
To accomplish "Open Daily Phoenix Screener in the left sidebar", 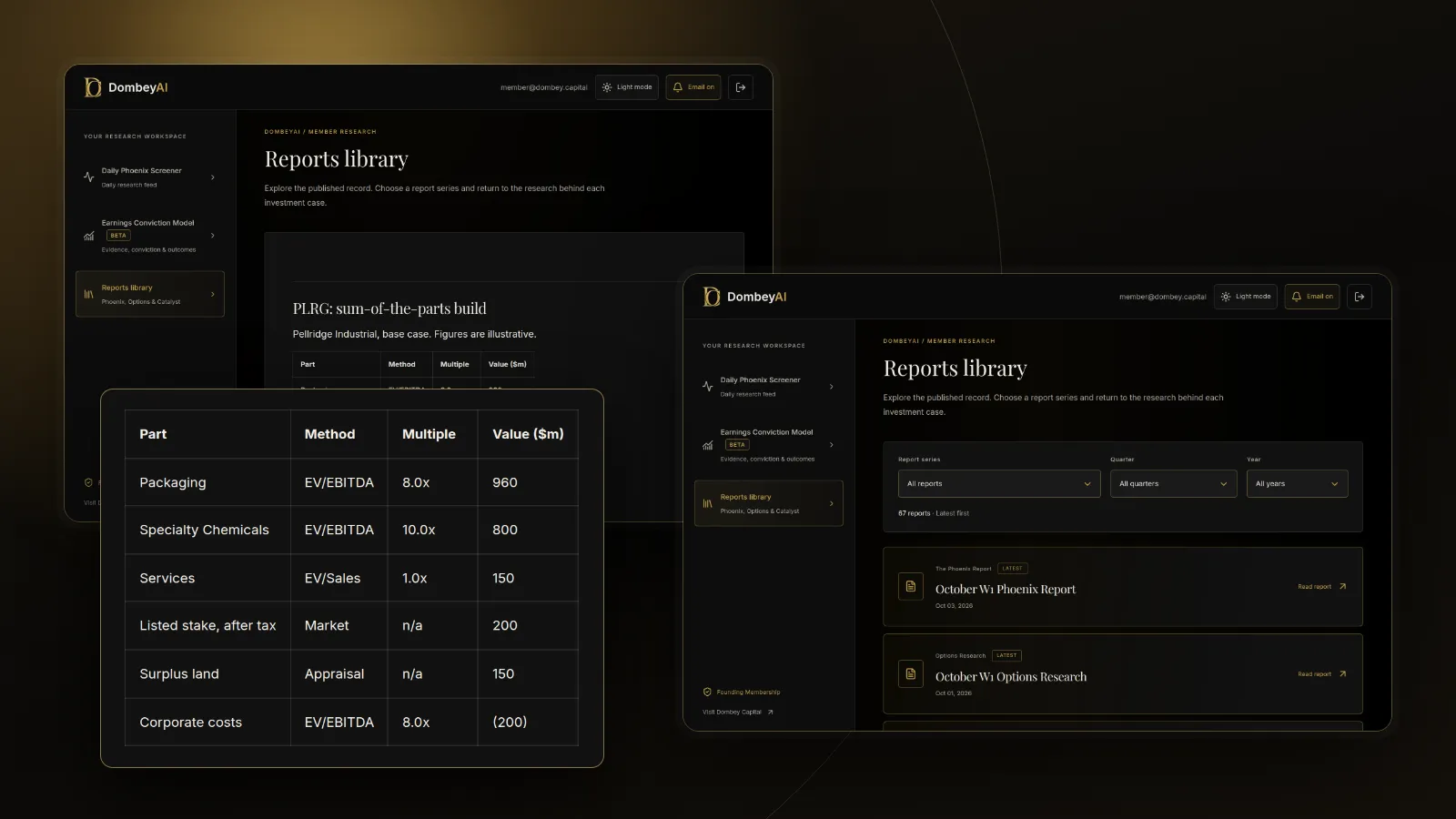I will (x=150, y=177).
